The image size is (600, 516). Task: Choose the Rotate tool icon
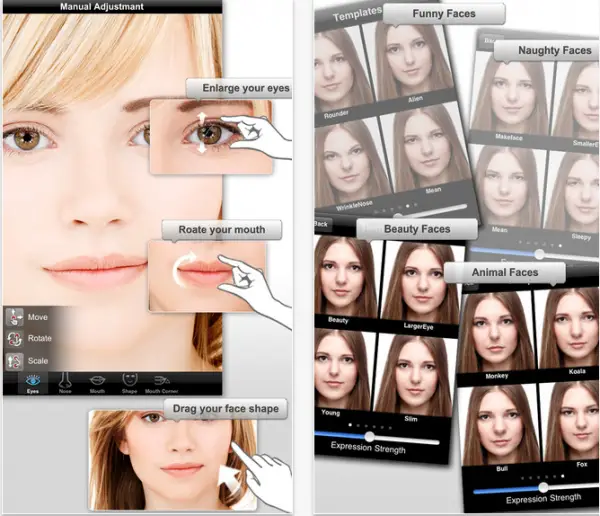click(15, 339)
